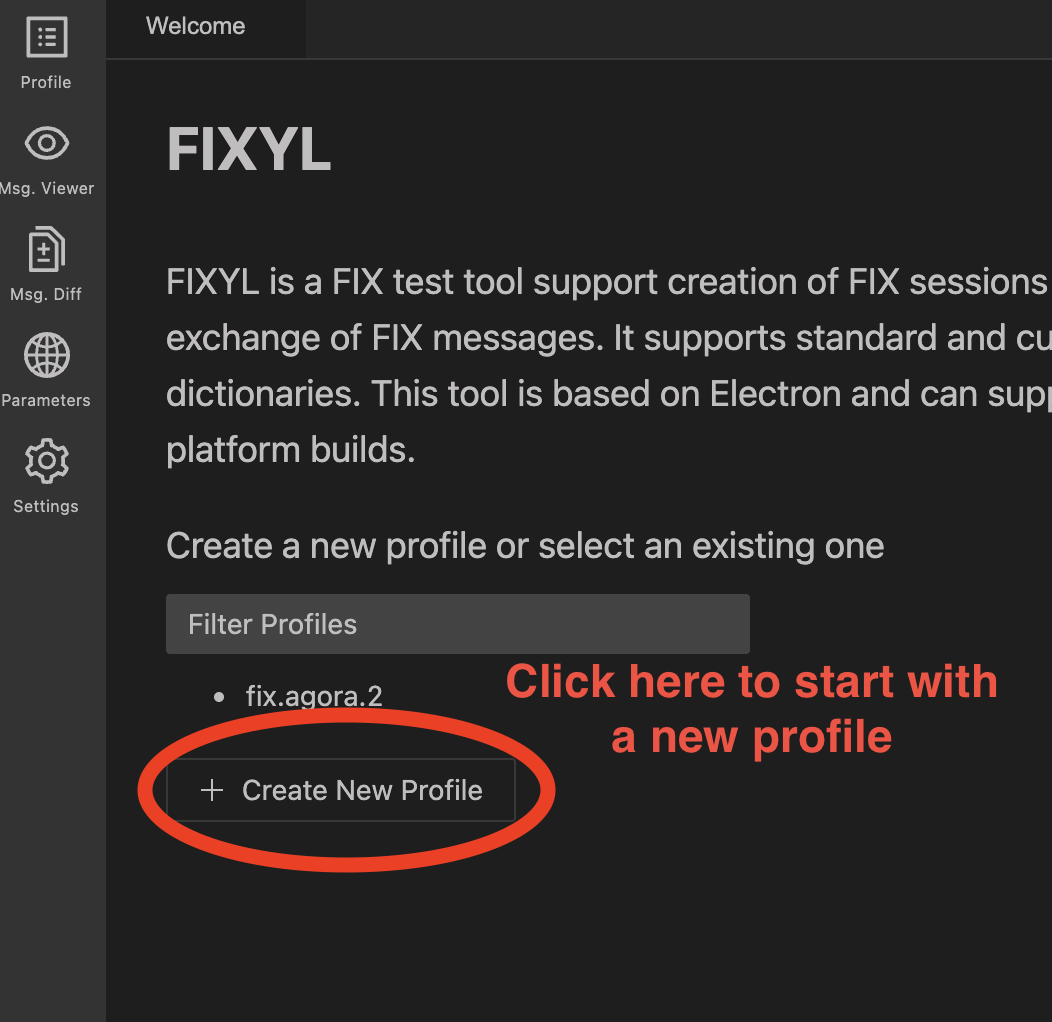Open the Profile list icon in sidebar

click(x=46, y=38)
